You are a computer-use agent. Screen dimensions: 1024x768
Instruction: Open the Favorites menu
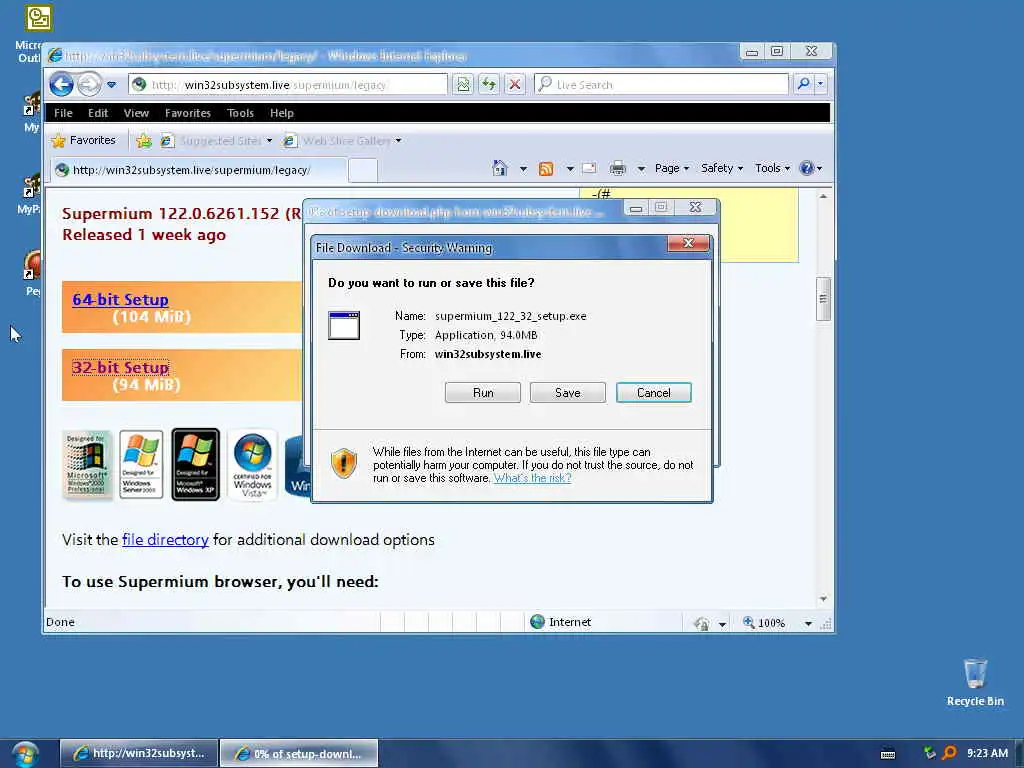coord(188,113)
